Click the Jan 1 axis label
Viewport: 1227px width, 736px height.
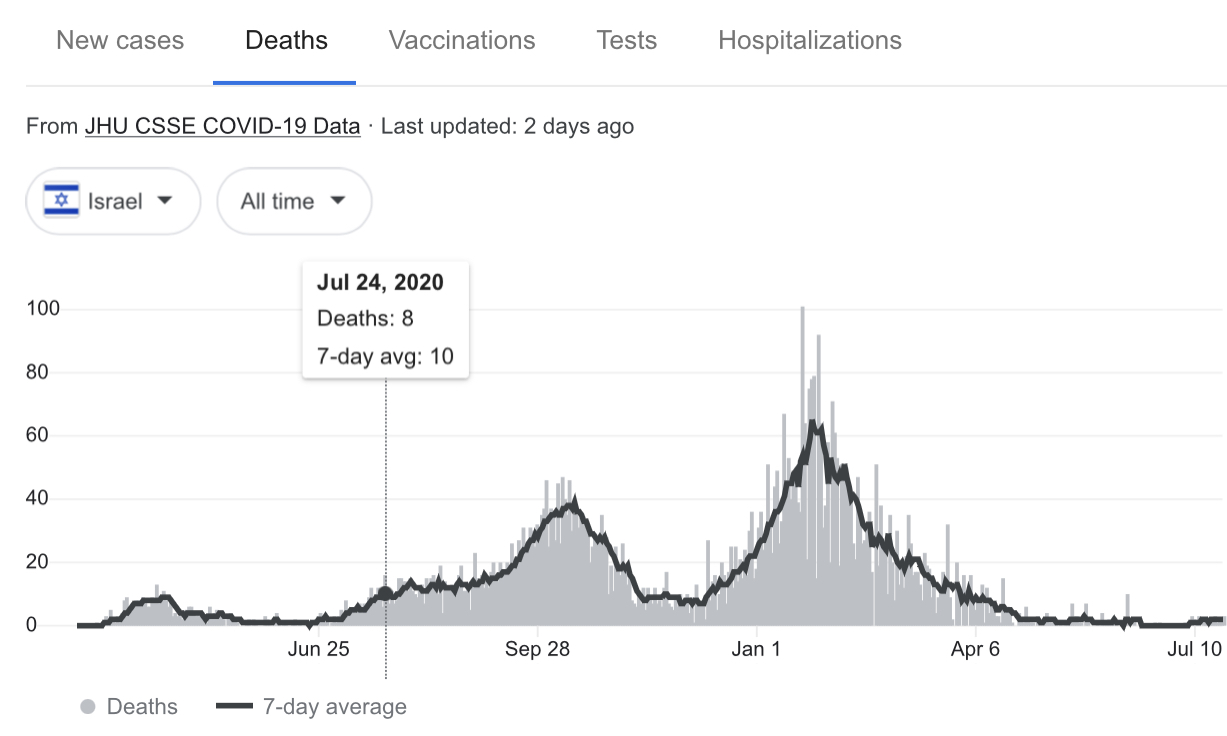point(756,650)
